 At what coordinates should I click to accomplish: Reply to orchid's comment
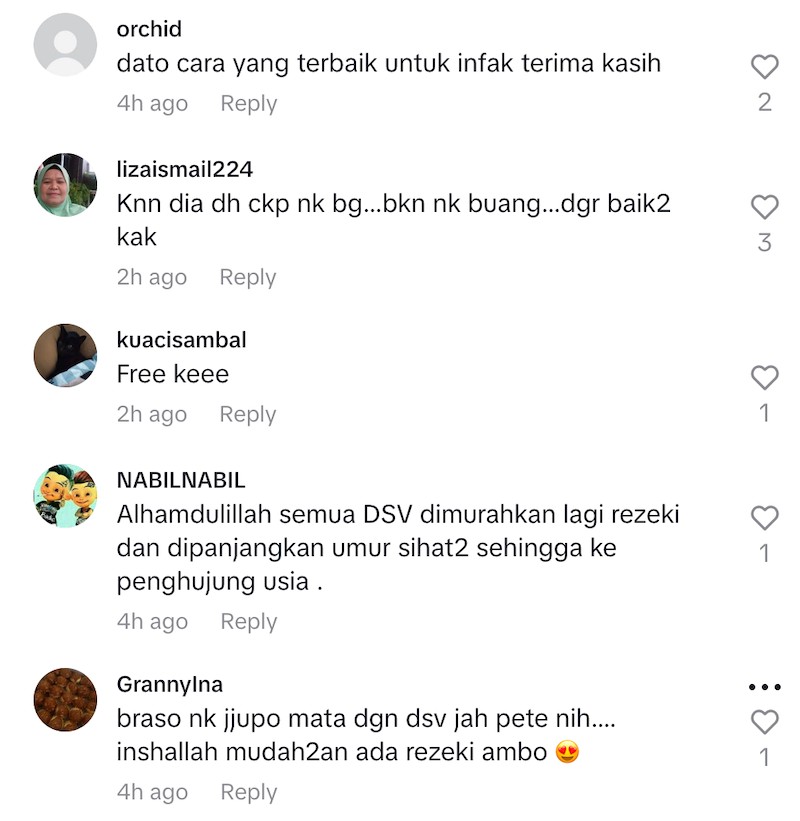[x=249, y=104]
